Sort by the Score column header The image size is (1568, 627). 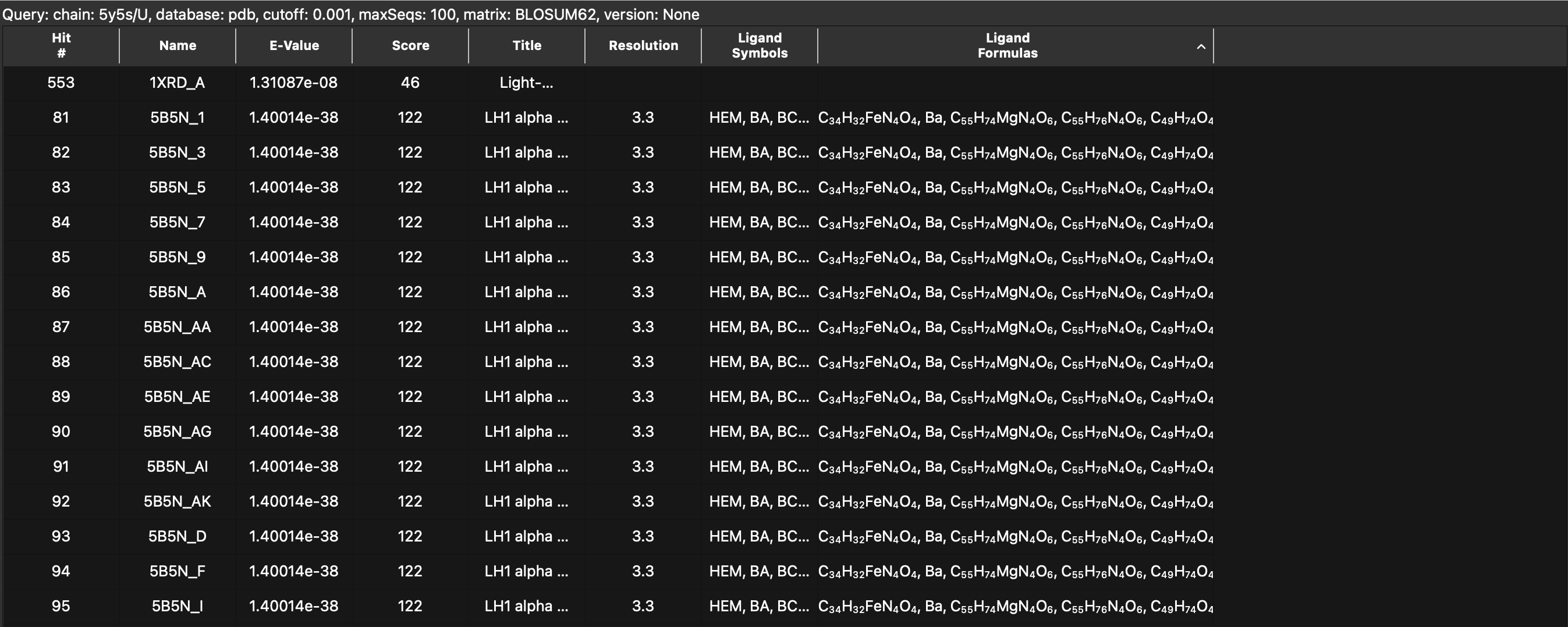(x=410, y=45)
